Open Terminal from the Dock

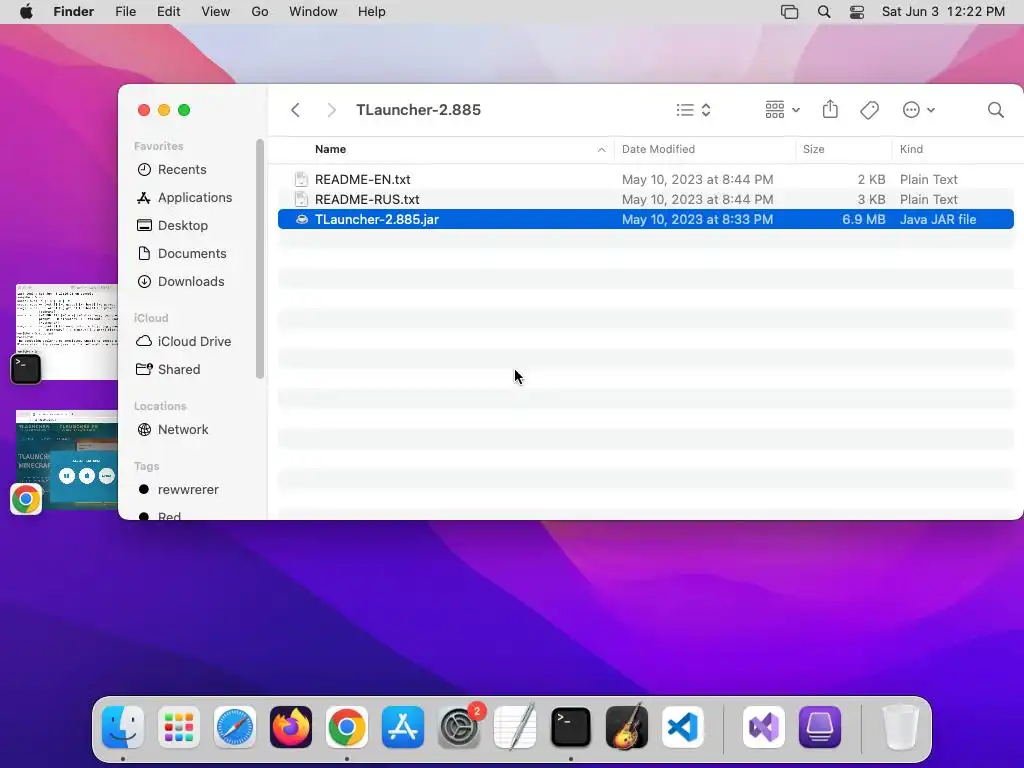point(571,727)
